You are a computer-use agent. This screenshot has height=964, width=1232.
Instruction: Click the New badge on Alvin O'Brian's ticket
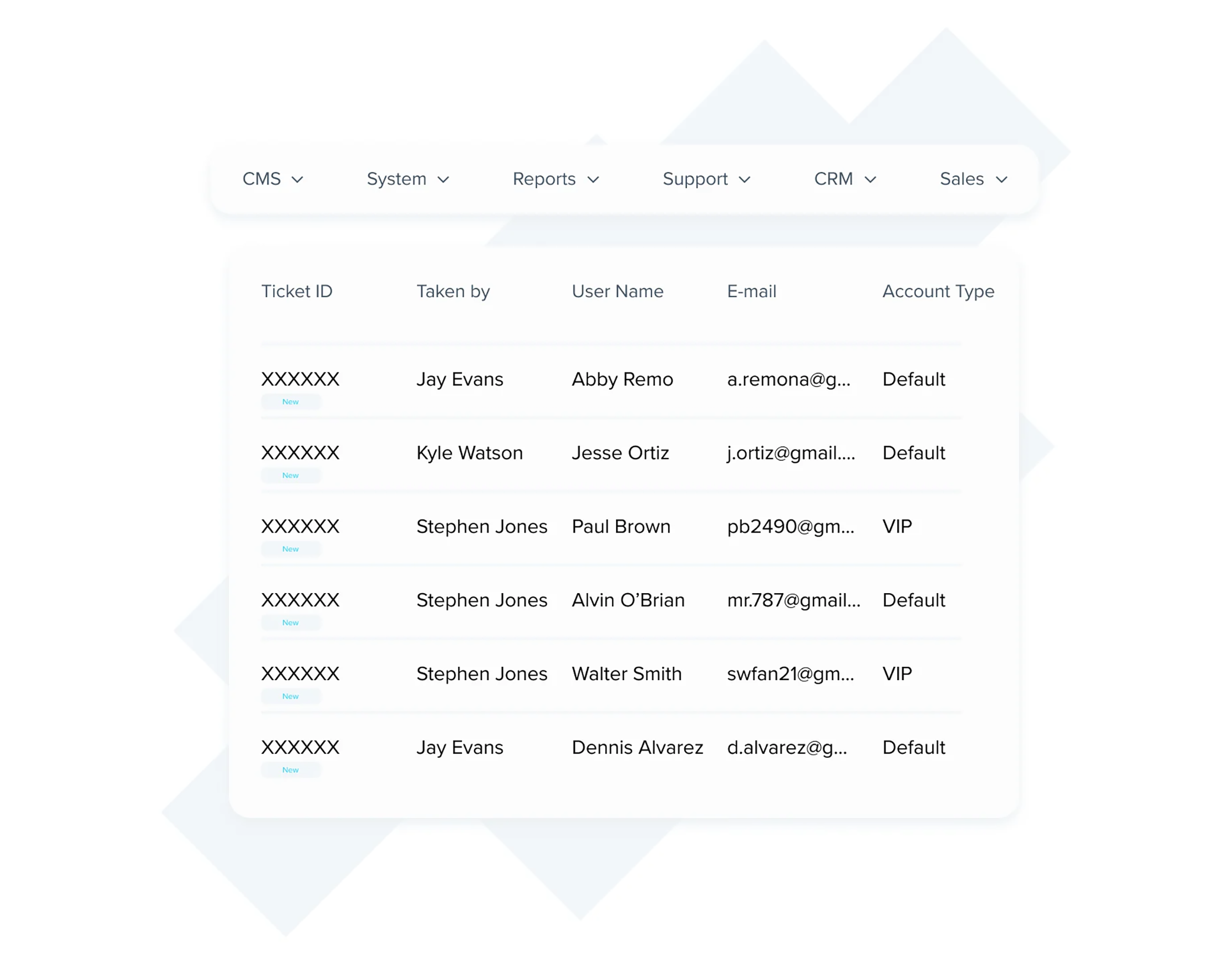point(291,623)
